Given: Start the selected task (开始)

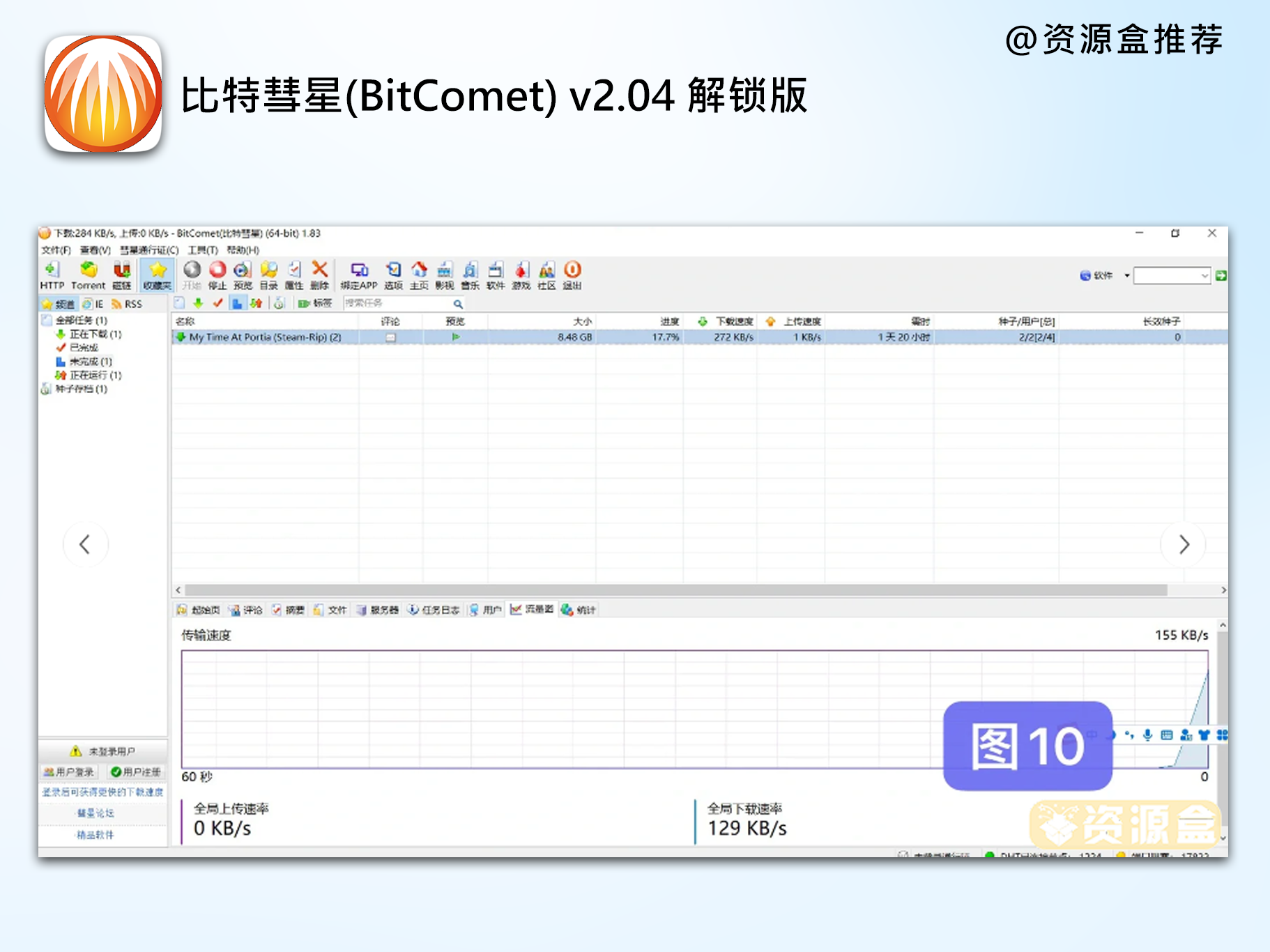Looking at the screenshot, I should pos(192,275).
